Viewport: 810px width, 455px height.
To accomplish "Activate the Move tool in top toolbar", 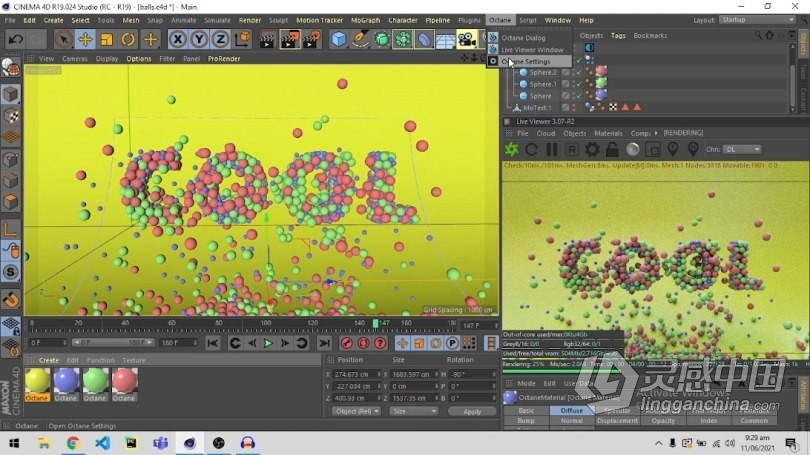I will (x=85, y=39).
